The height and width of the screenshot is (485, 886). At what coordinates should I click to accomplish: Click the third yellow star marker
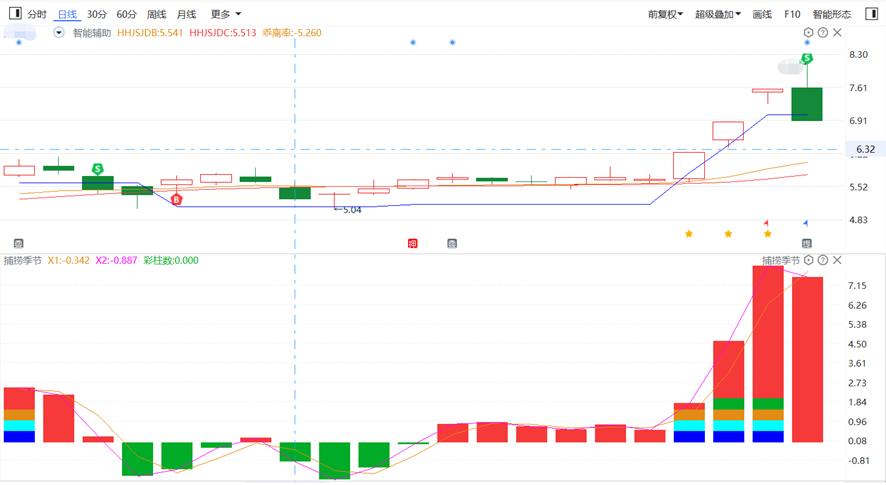pyautogui.click(x=767, y=234)
